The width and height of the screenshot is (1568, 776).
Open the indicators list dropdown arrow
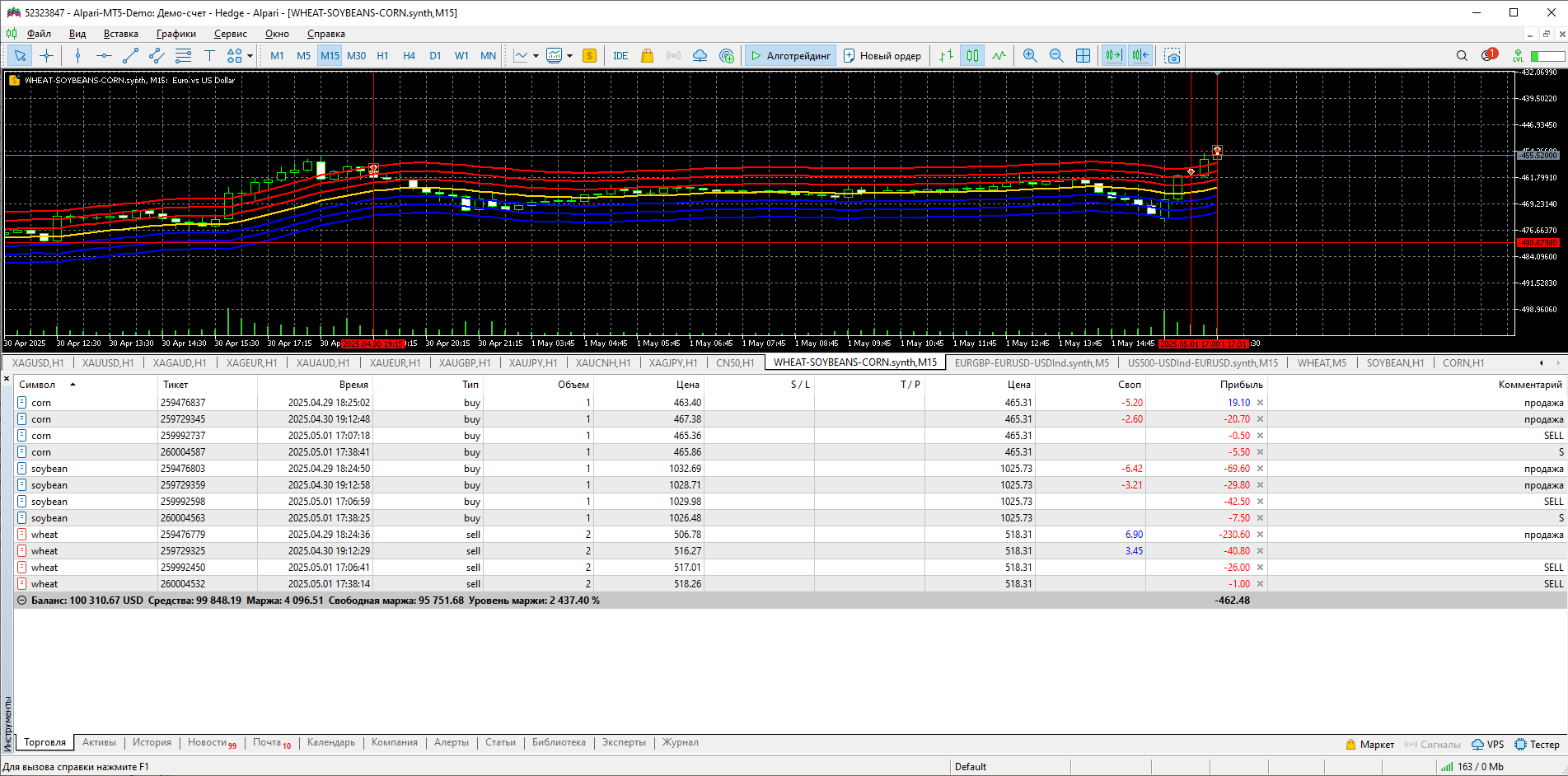tap(536, 56)
